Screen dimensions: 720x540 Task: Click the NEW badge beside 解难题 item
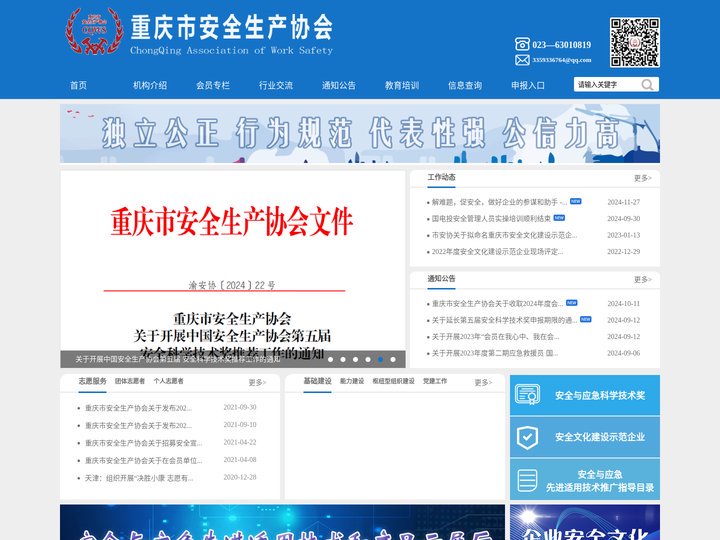point(575,201)
